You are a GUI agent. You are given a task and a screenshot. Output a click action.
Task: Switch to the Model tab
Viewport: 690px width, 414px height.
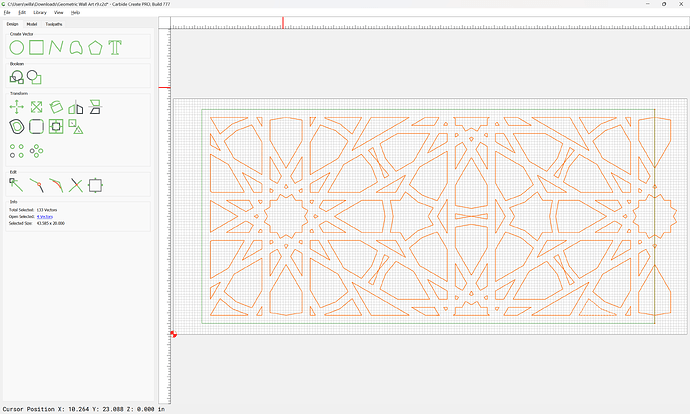pyautogui.click(x=32, y=23)
